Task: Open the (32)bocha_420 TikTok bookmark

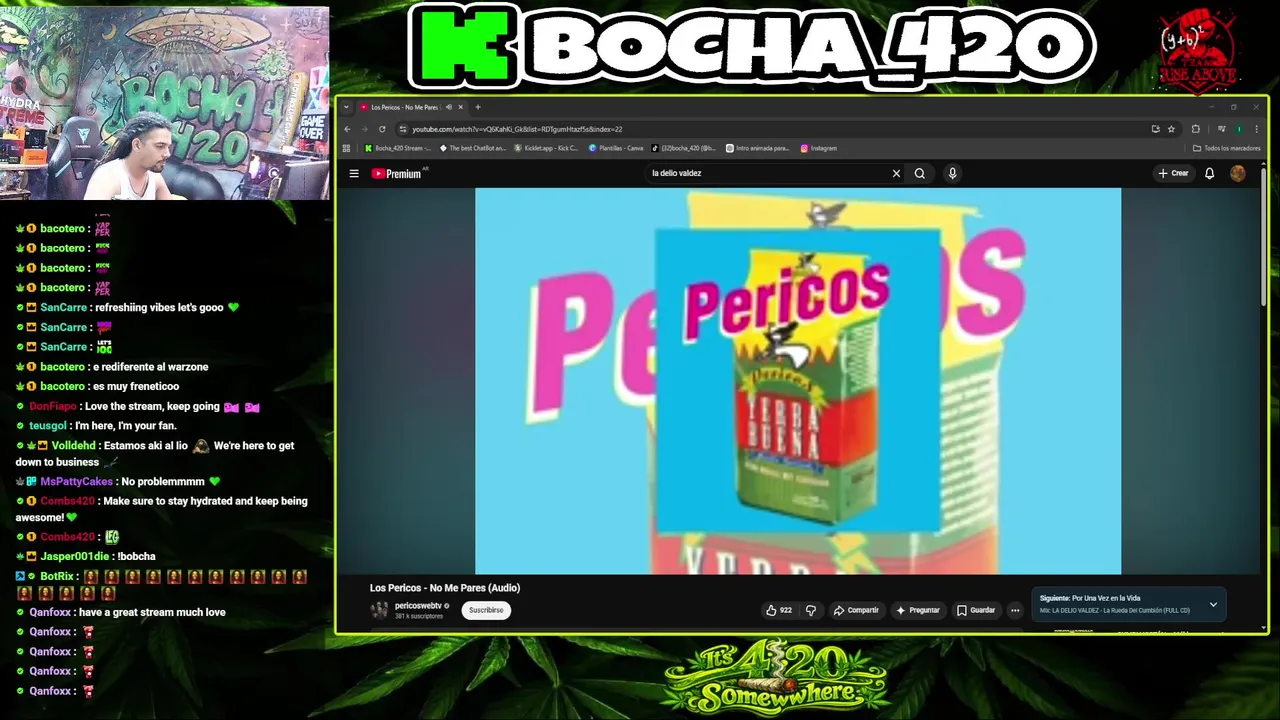Action: (684, 148)
